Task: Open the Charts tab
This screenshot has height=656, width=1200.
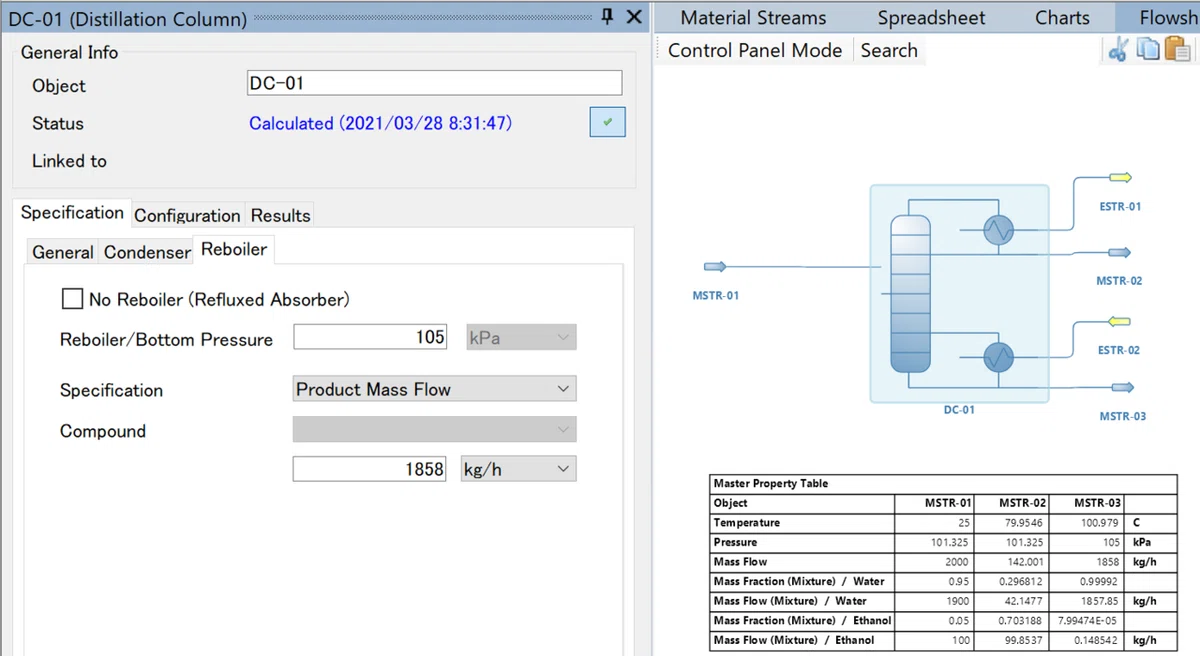Action: (x=1063, y=17)
